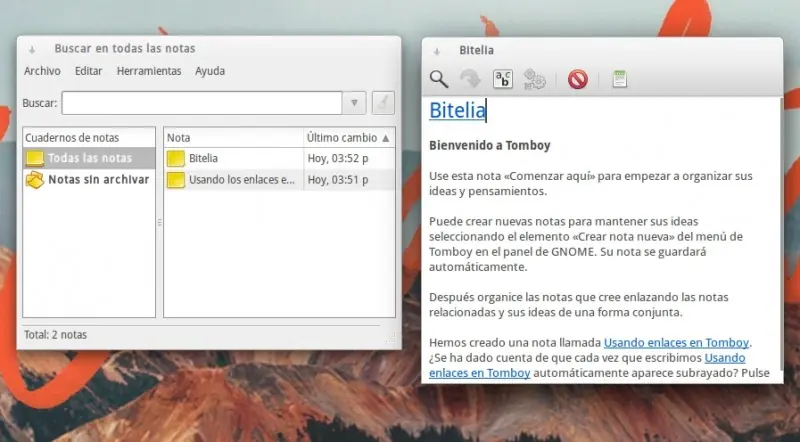Click the 'Usando los enlaces' note icon
This screenshot has height=442, width=800.
(176, 180)
